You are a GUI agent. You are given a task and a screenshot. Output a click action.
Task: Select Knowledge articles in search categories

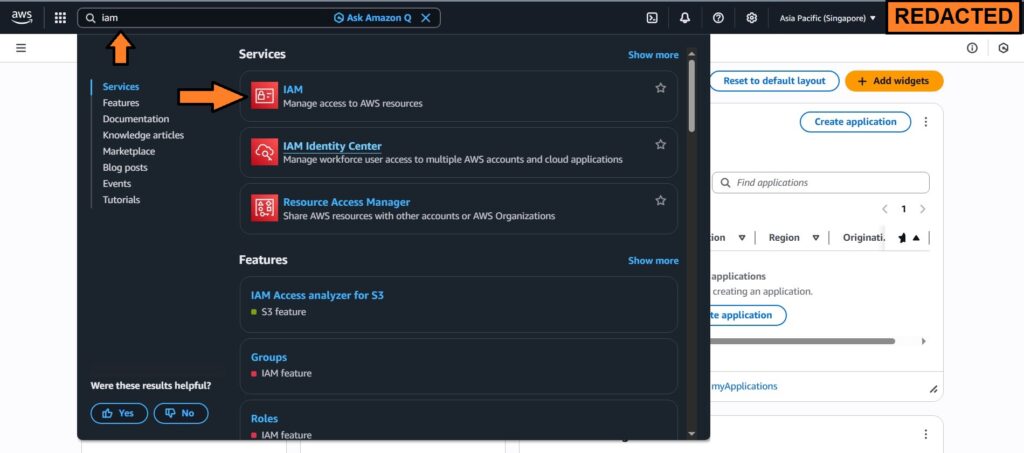point(143,135)
